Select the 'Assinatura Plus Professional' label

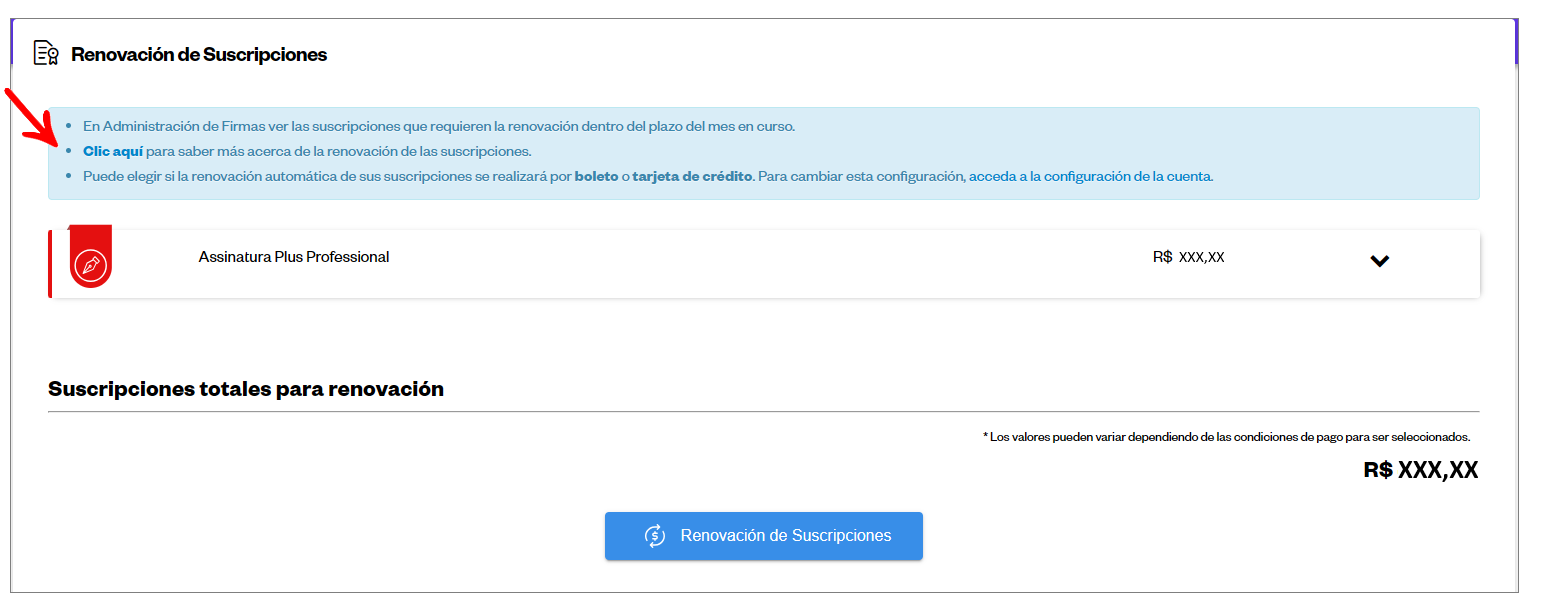[294, 257]
